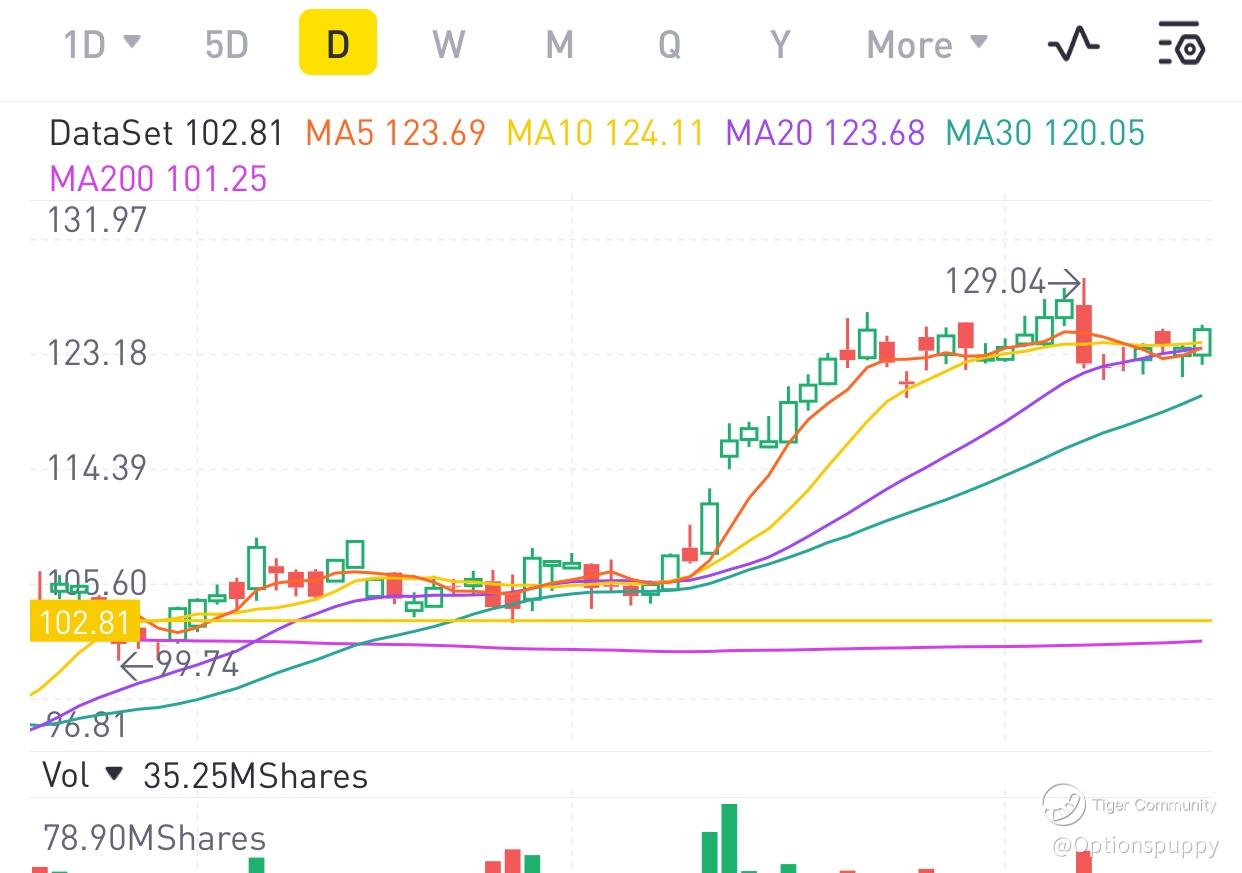Switch to the Y yearly tab
This screenshot has height=873, width=1242.
click(780, 45)
